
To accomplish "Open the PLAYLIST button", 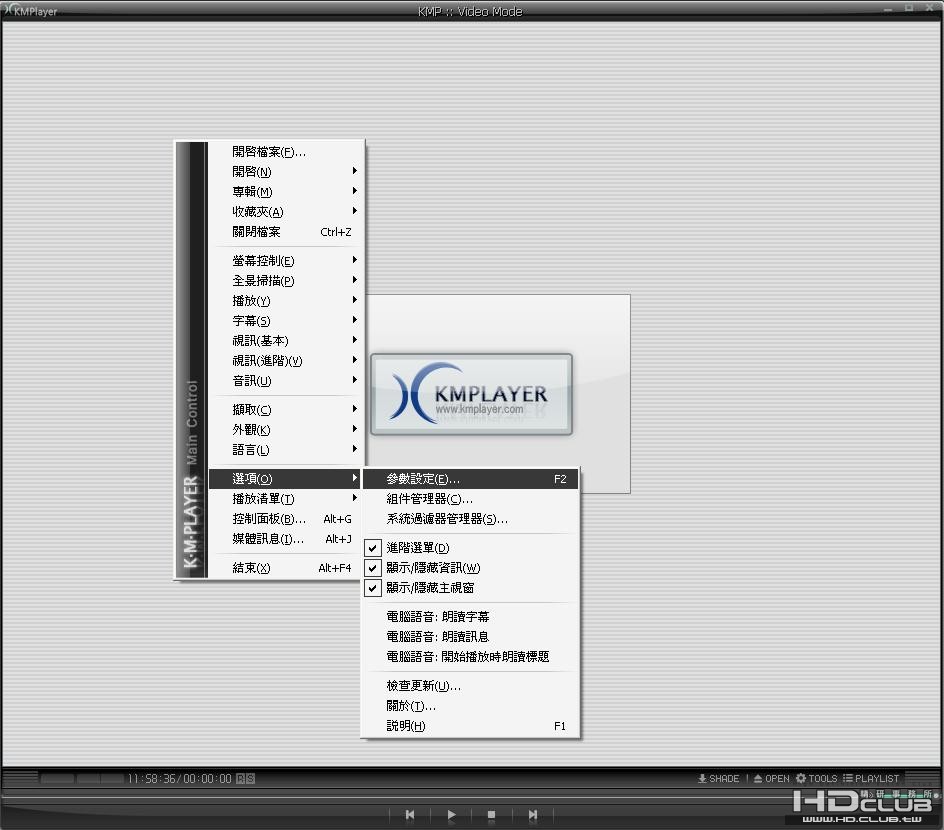I will coord(871,778).
